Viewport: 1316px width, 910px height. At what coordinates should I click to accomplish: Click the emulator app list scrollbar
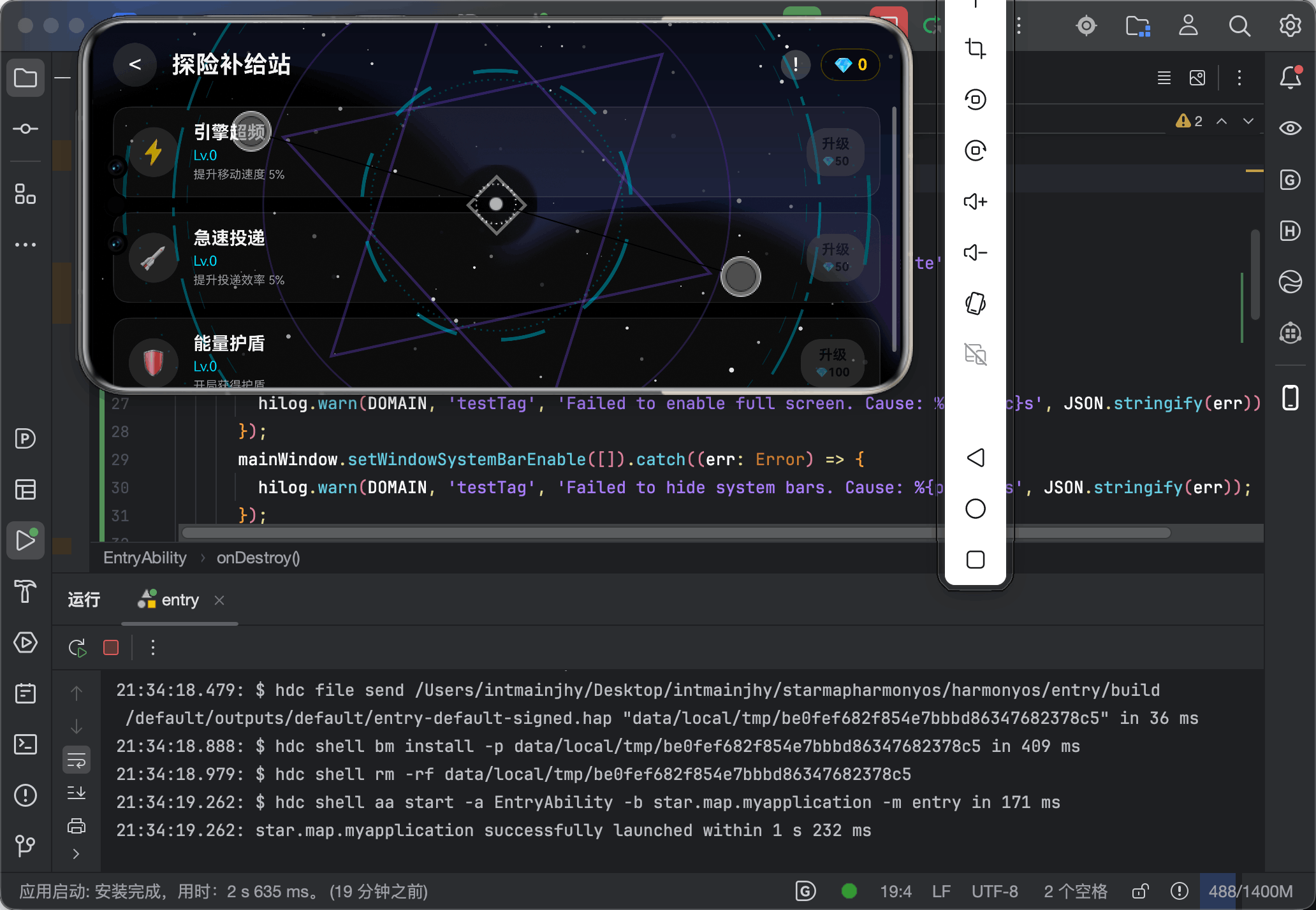point(894,229)
